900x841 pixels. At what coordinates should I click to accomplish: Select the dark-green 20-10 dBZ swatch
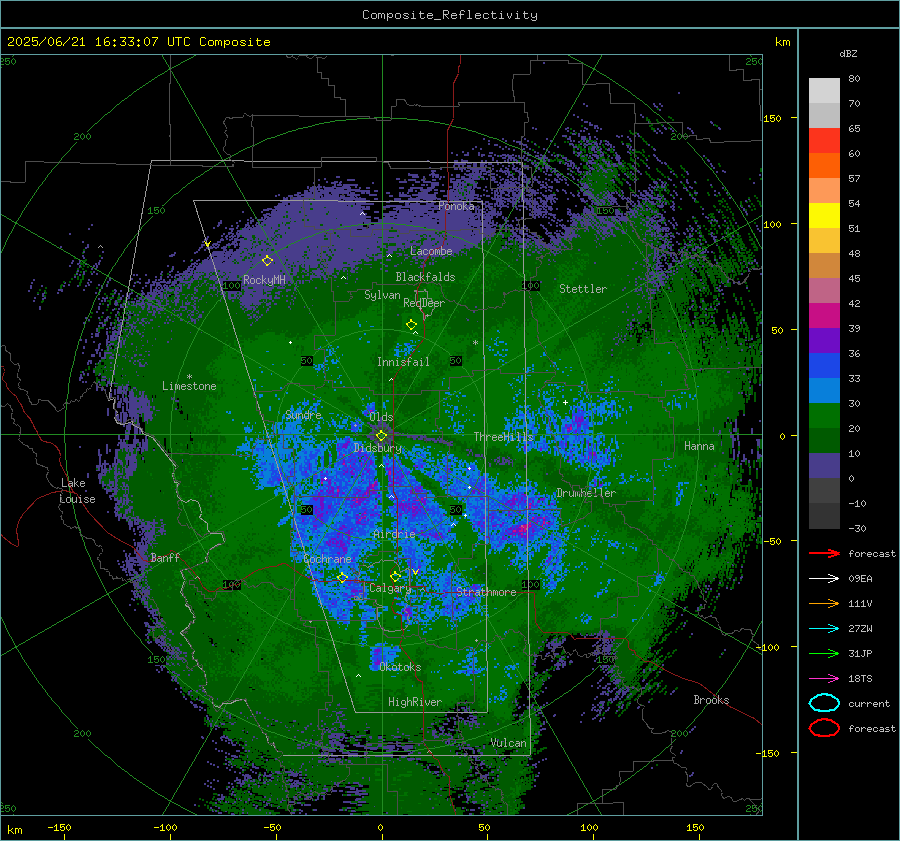point(824,440)
